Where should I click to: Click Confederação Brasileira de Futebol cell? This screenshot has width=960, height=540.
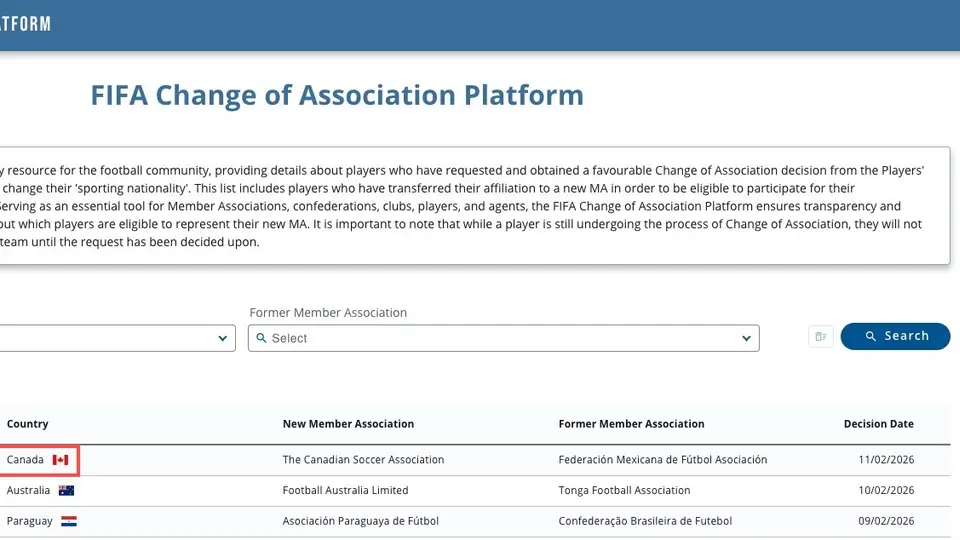[x=645, y=521]
